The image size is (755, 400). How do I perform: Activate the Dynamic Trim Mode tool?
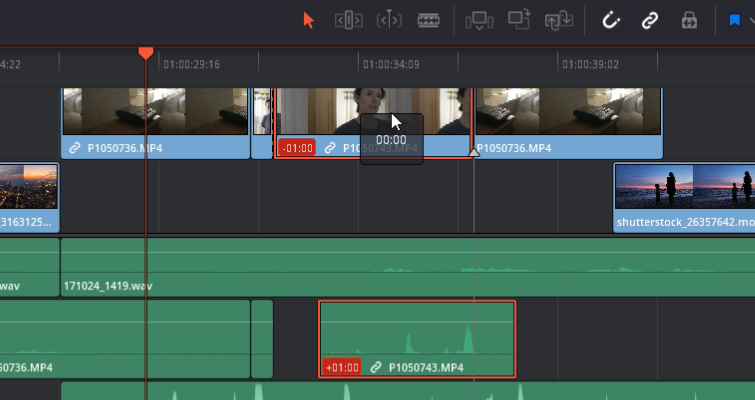point(389,21)
